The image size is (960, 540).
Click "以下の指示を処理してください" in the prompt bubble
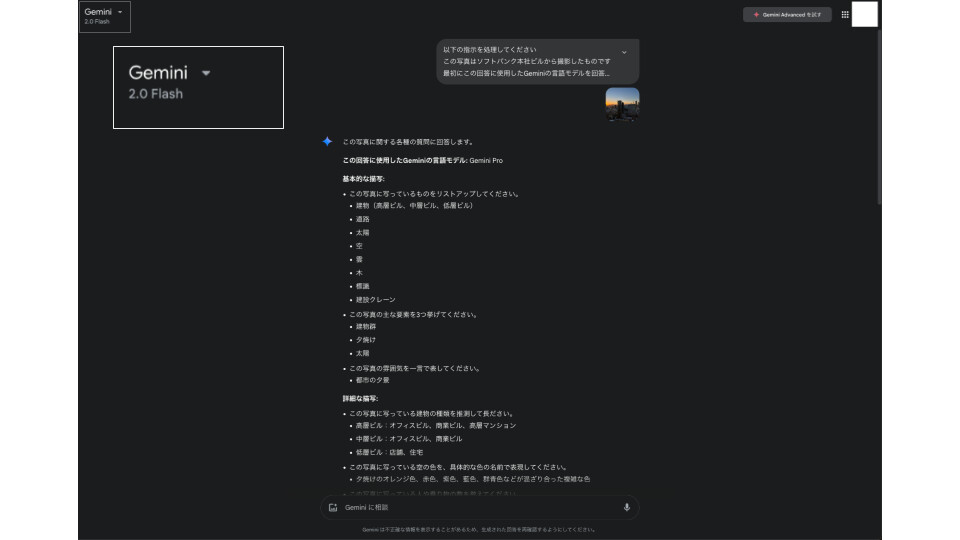tap(490, 50)
